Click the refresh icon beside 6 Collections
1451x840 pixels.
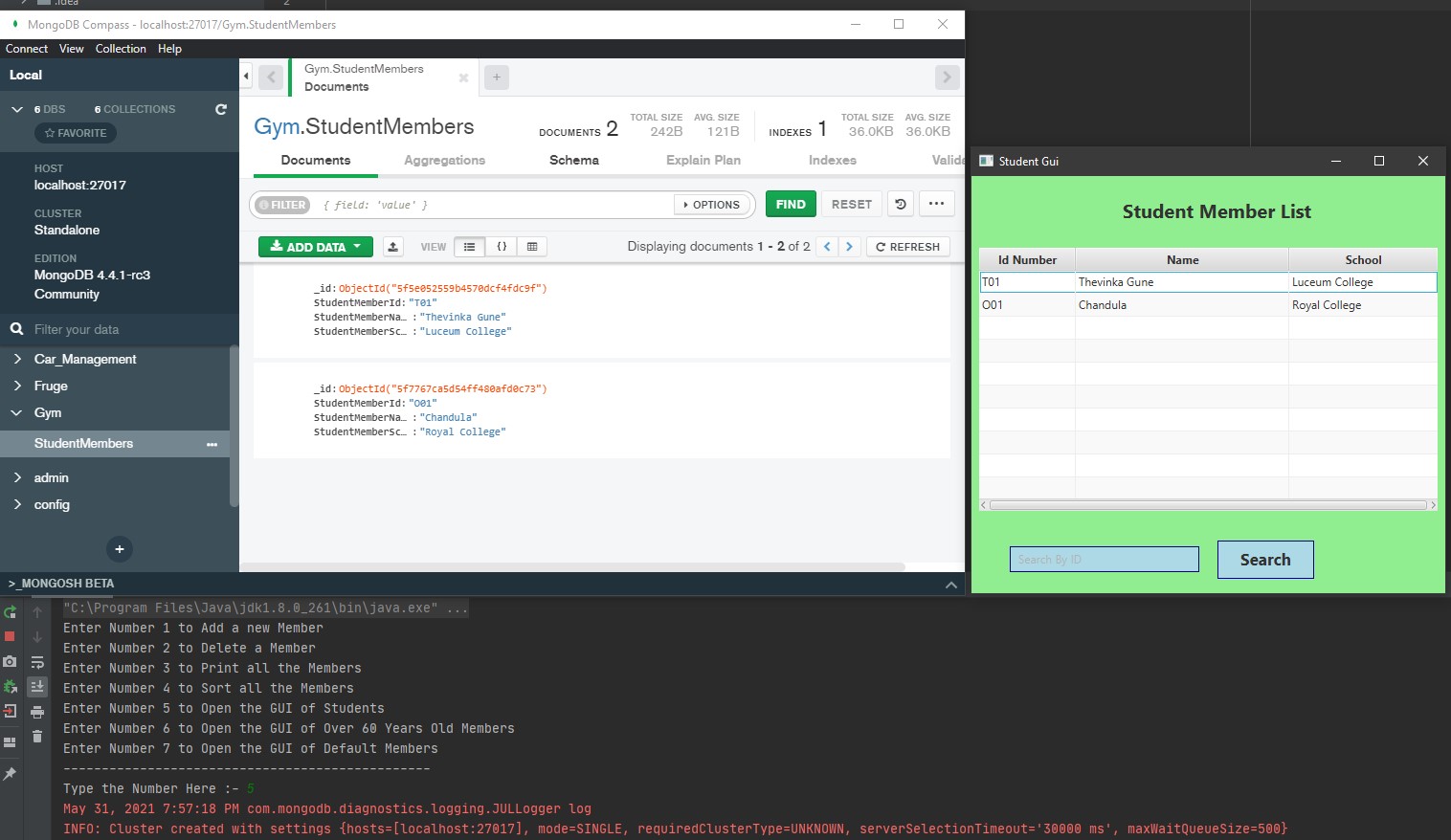(221, 109)
